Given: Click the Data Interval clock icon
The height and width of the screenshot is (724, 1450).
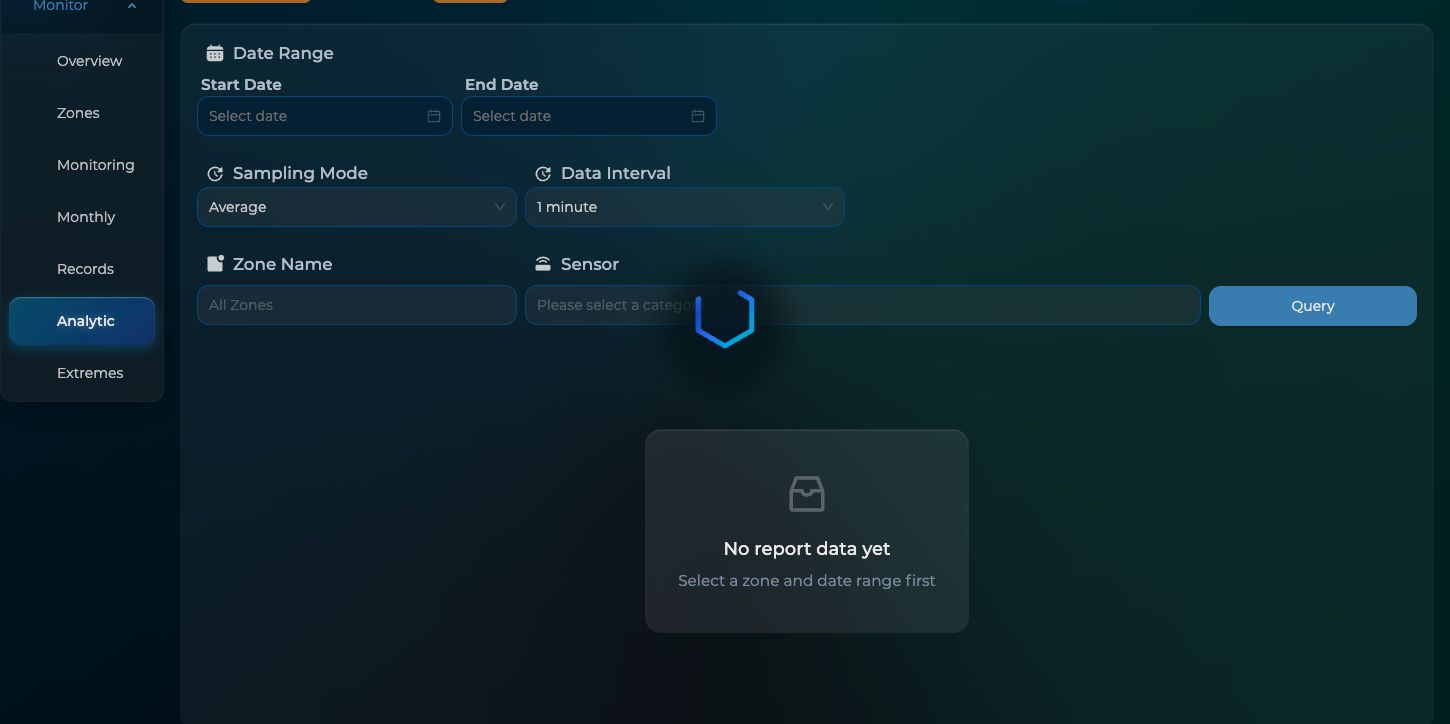Looking at the screenshot, I should pos(543,174).
